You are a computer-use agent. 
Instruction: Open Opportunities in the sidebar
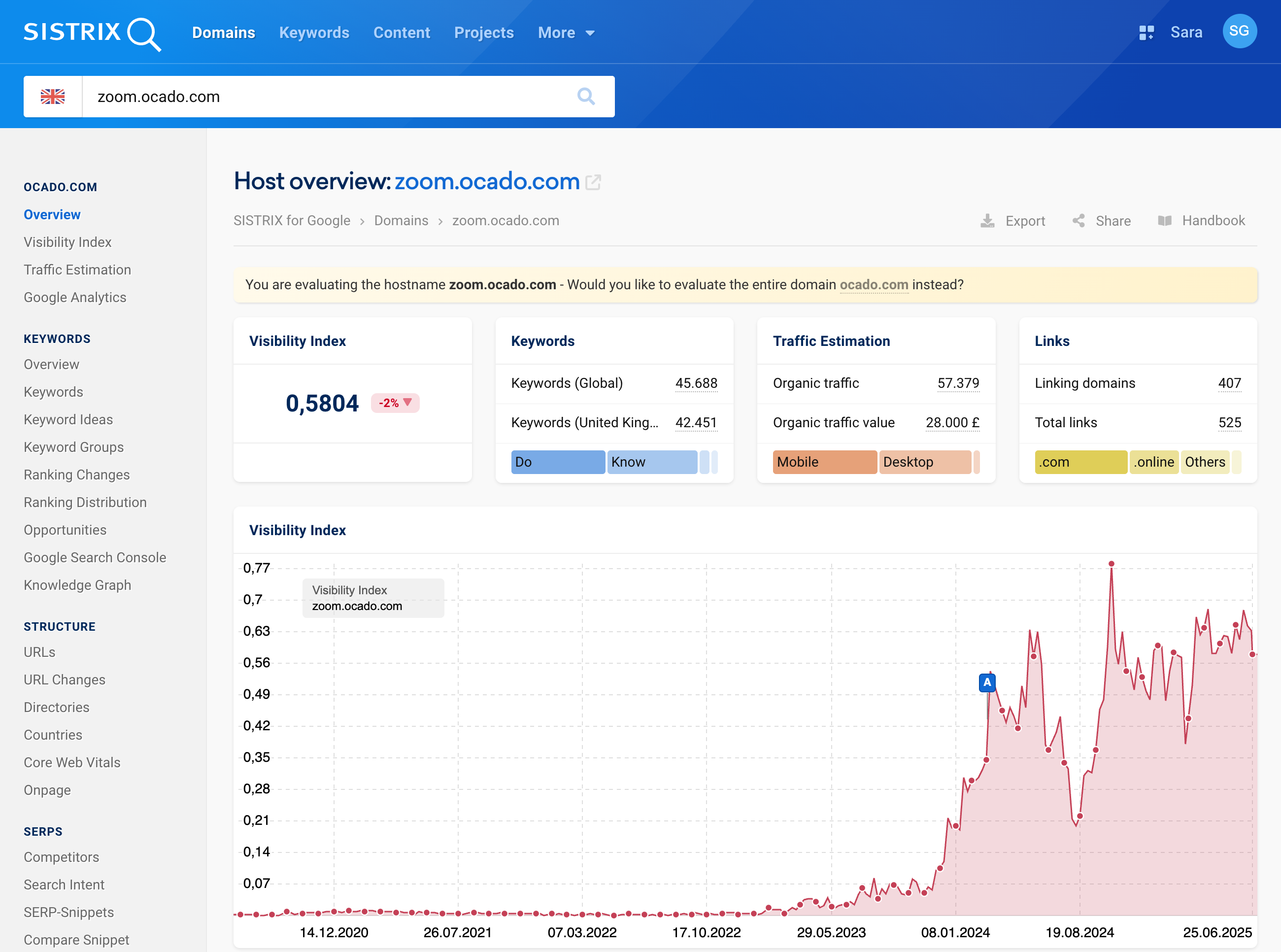pyautogui.click(x=65, y=530)
